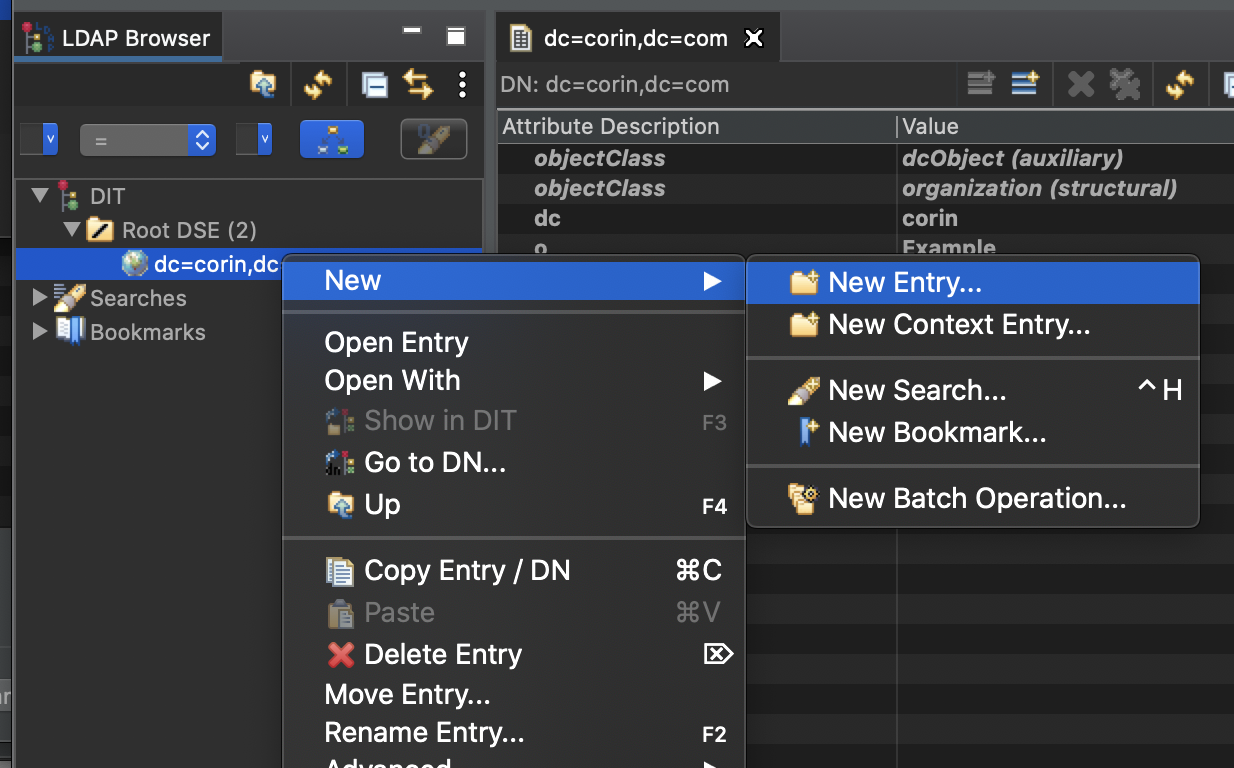1234x768 pixels.
Task: Click the red Delete Entry X icon
Action: (x=341, y=655)
